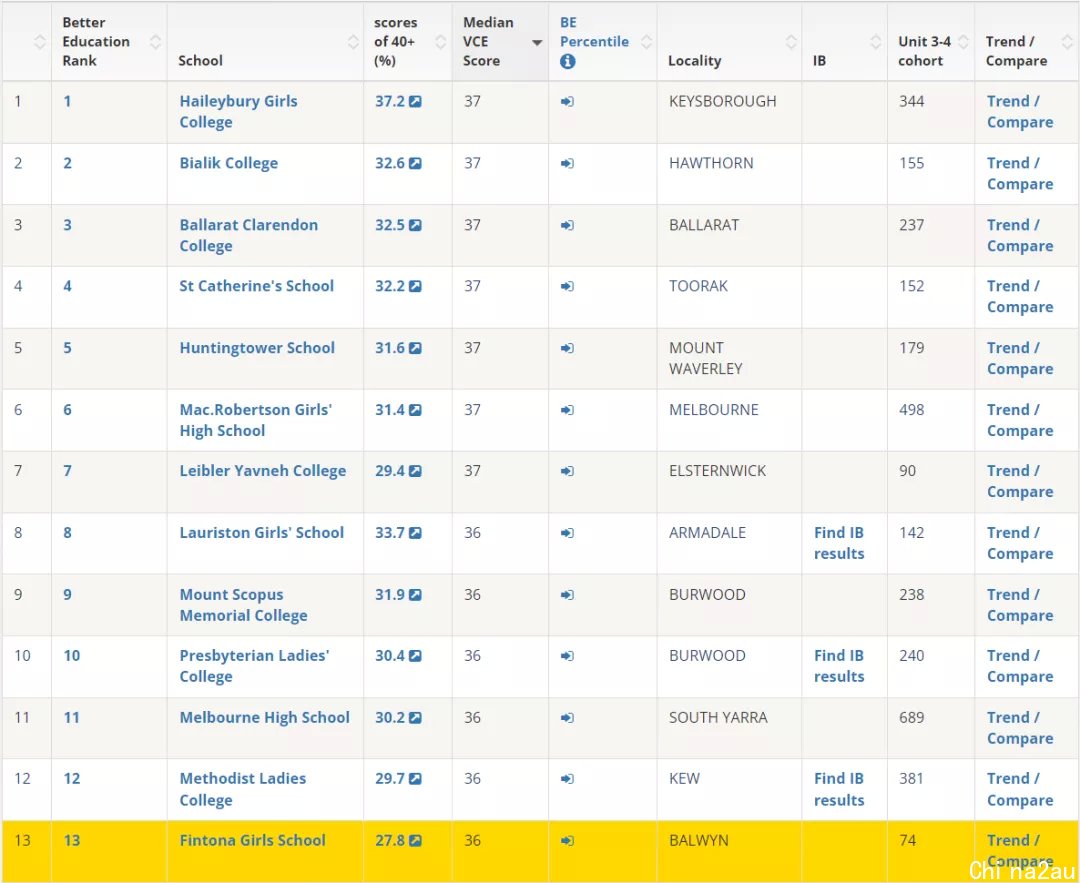Image resolution: width=1080 pixels, height=883 pixels.
Task: Click the chart icon beside score 33.7
Action: point(415,533)
